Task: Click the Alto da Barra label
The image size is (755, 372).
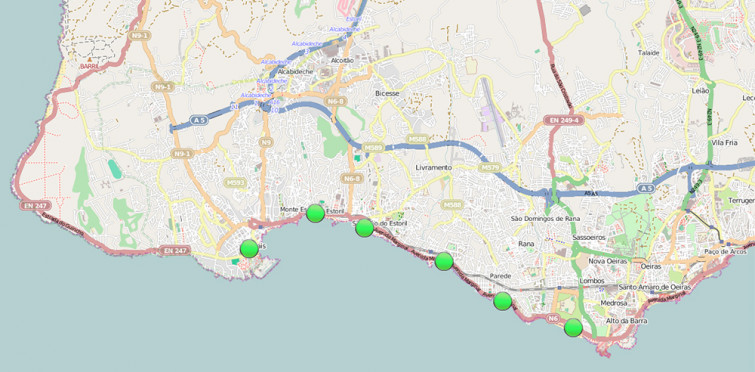Action: click(x=626, y=321)
